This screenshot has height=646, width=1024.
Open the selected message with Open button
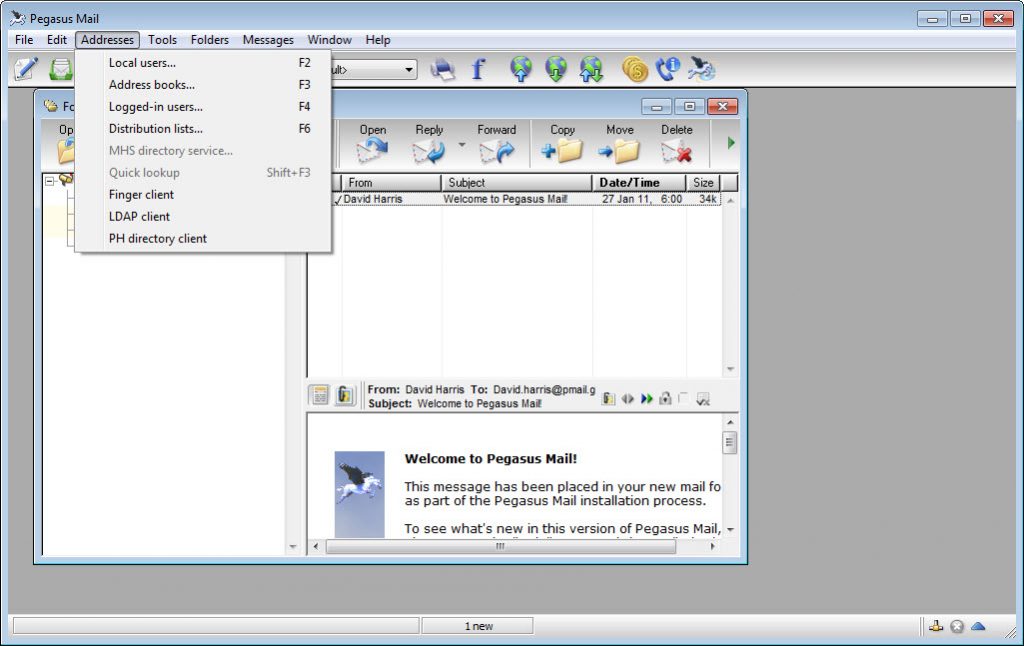click(372, 143)
